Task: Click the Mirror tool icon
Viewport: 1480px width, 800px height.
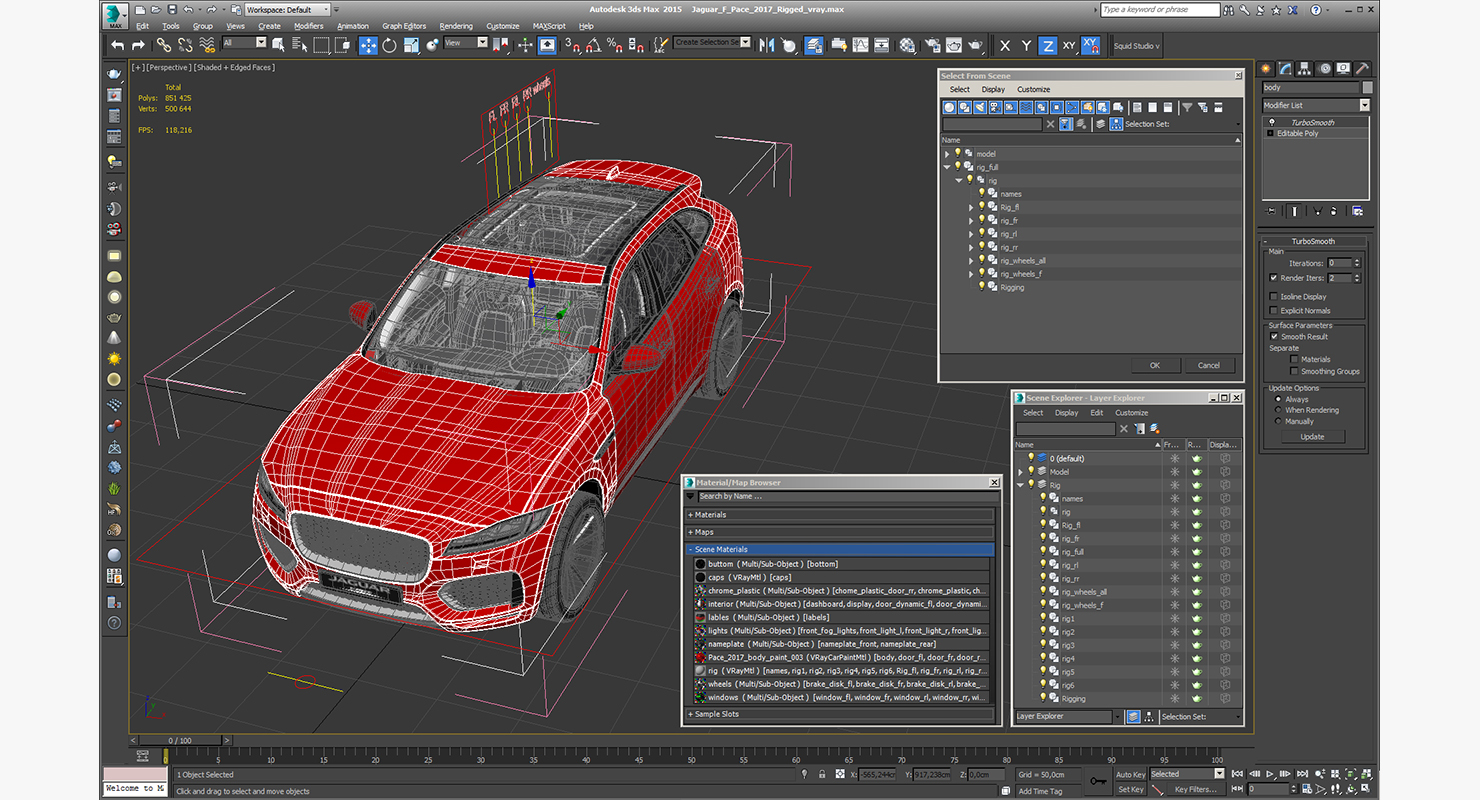Action: pyautogui.click(x=768, y=45)
